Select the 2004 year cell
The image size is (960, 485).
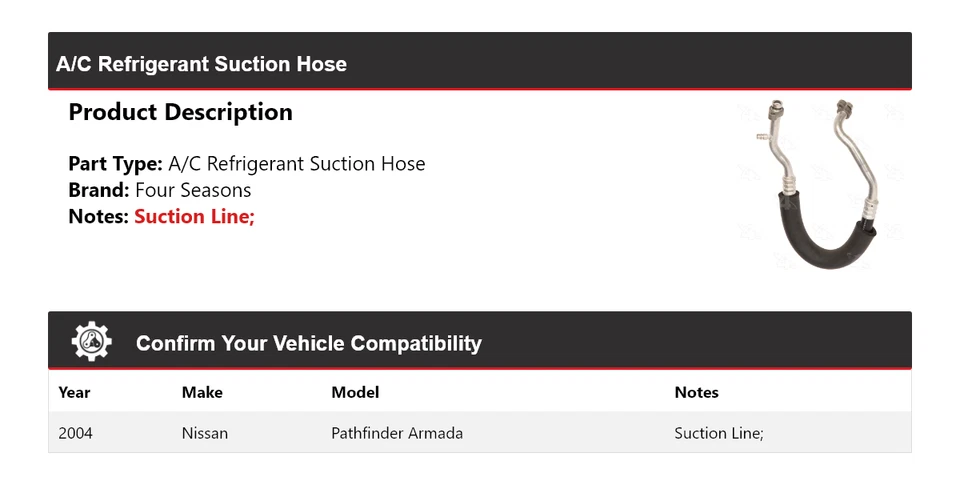(x=76, y=433)
